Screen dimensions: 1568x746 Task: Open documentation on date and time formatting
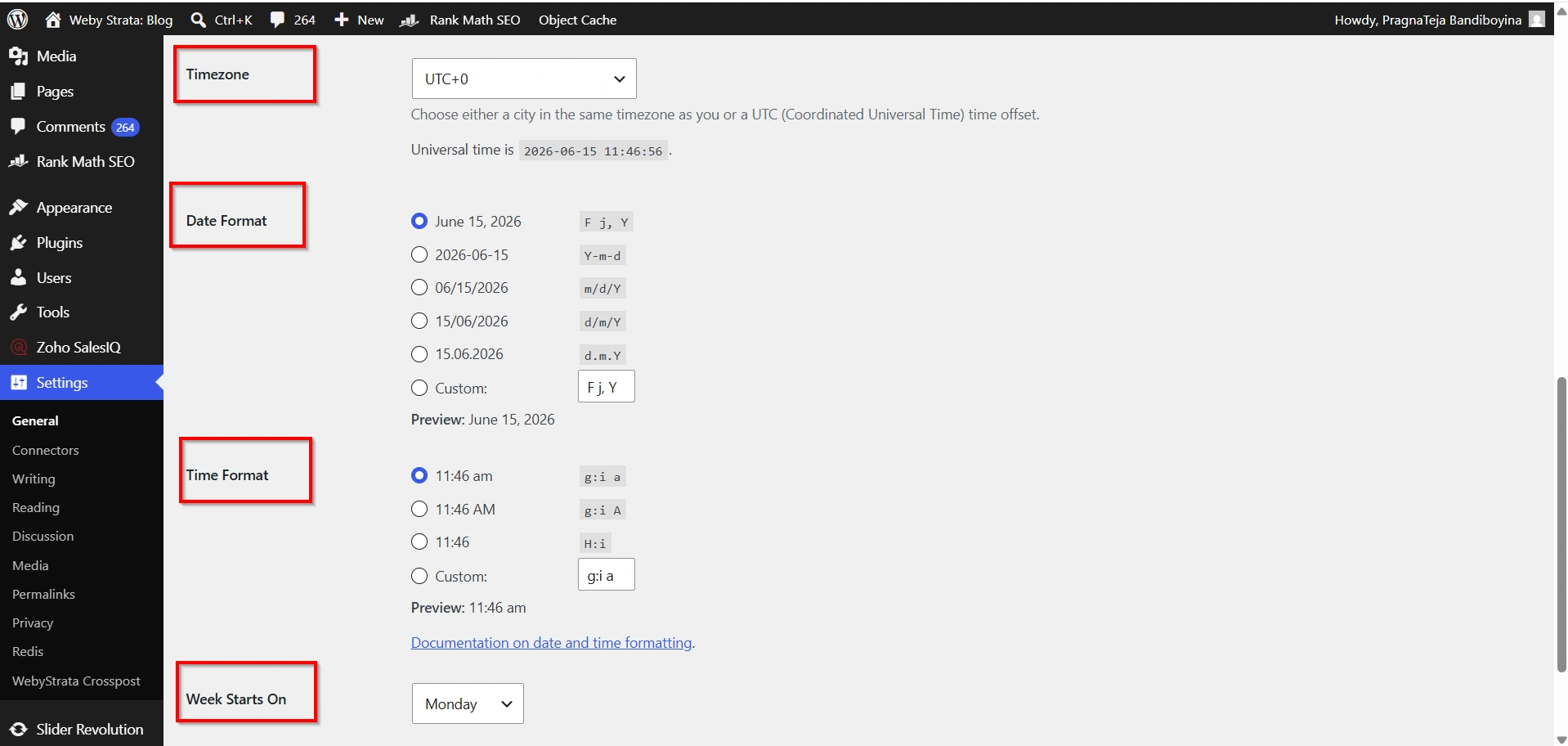click(x=551, y=643)
